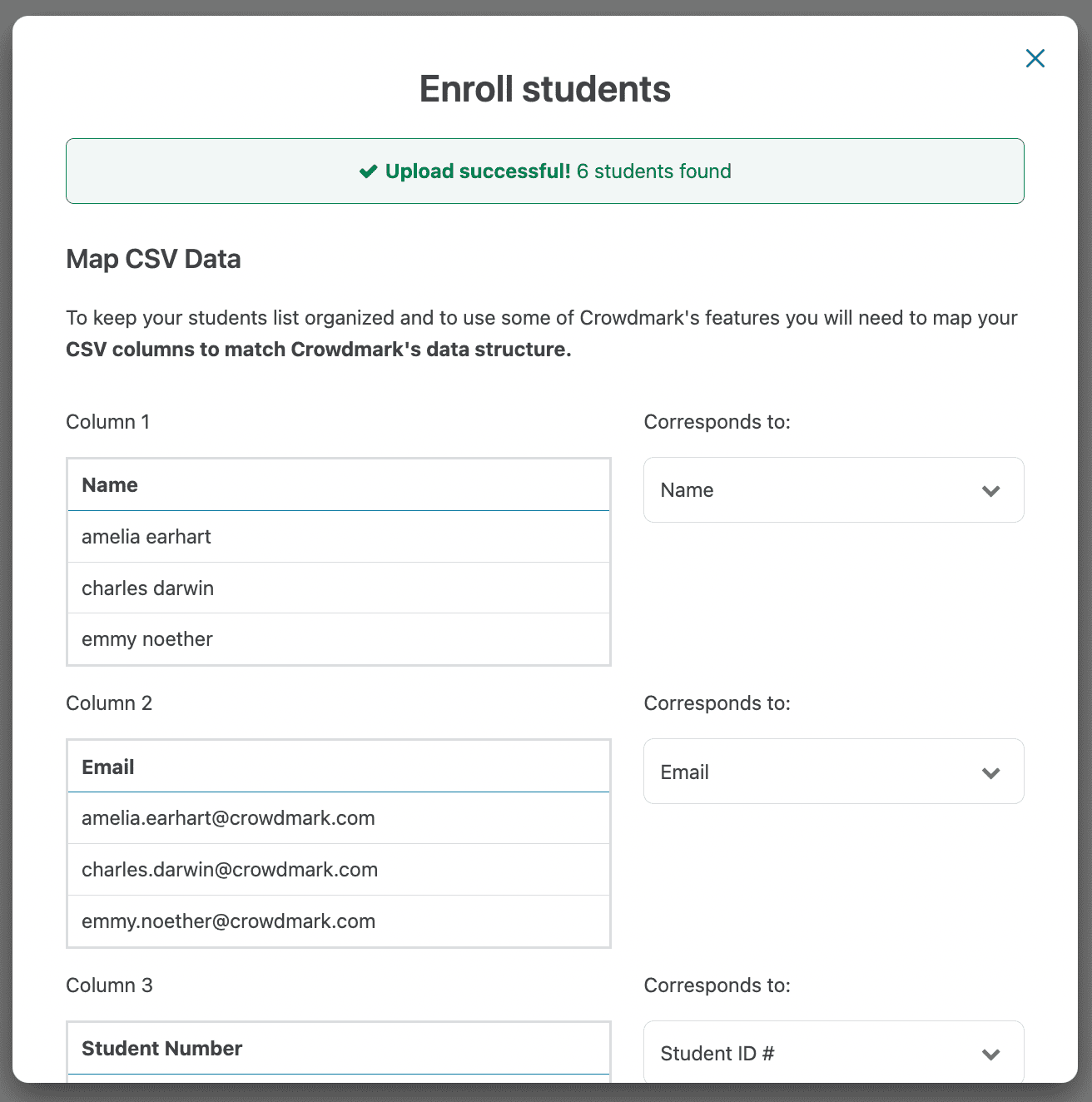Screen dimensions: 1092x1102
Task: Click the Map CSV Data heading
Action: coord(153,259)
